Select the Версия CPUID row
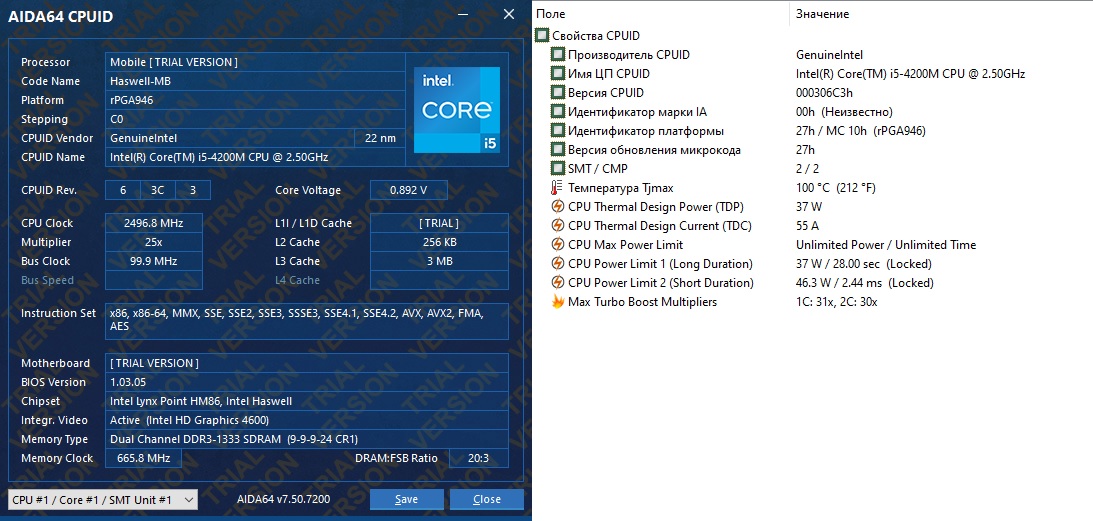This screenshot has width=1093, height=521. click(x=813, y=93)
